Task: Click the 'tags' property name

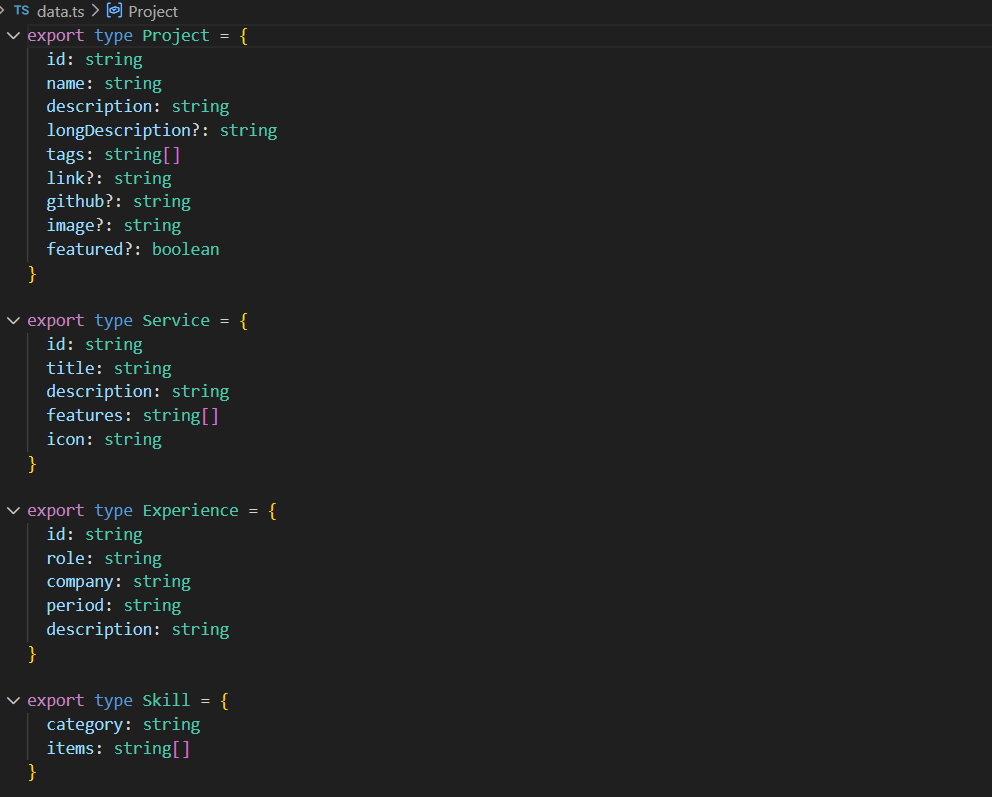Action: pyautogui.click(x=65, y=154)
